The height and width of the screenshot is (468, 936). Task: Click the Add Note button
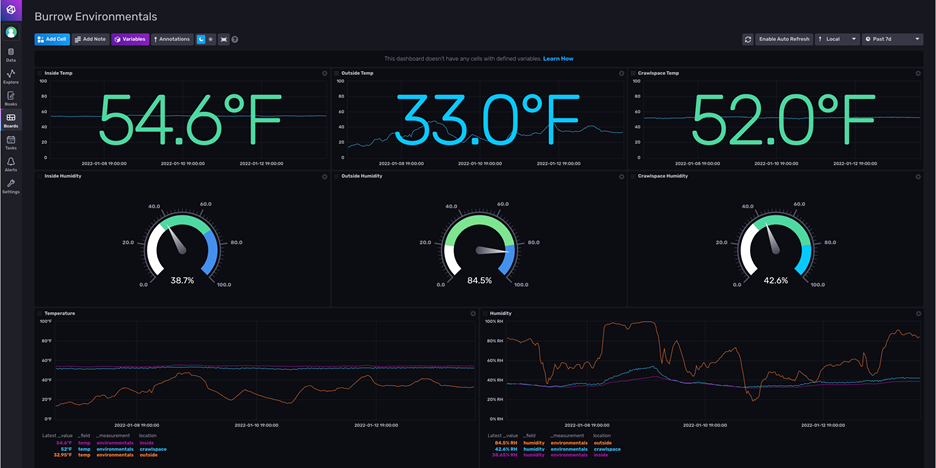(91, 39)
